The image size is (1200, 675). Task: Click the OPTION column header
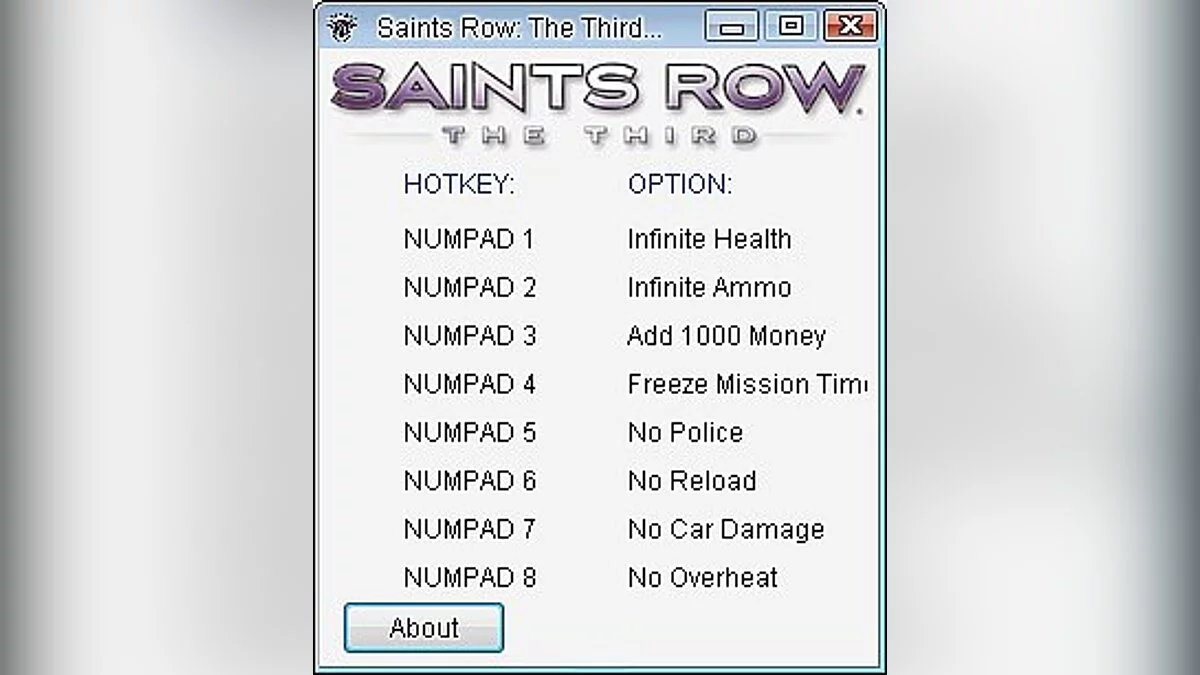click(x=679, y=184)
